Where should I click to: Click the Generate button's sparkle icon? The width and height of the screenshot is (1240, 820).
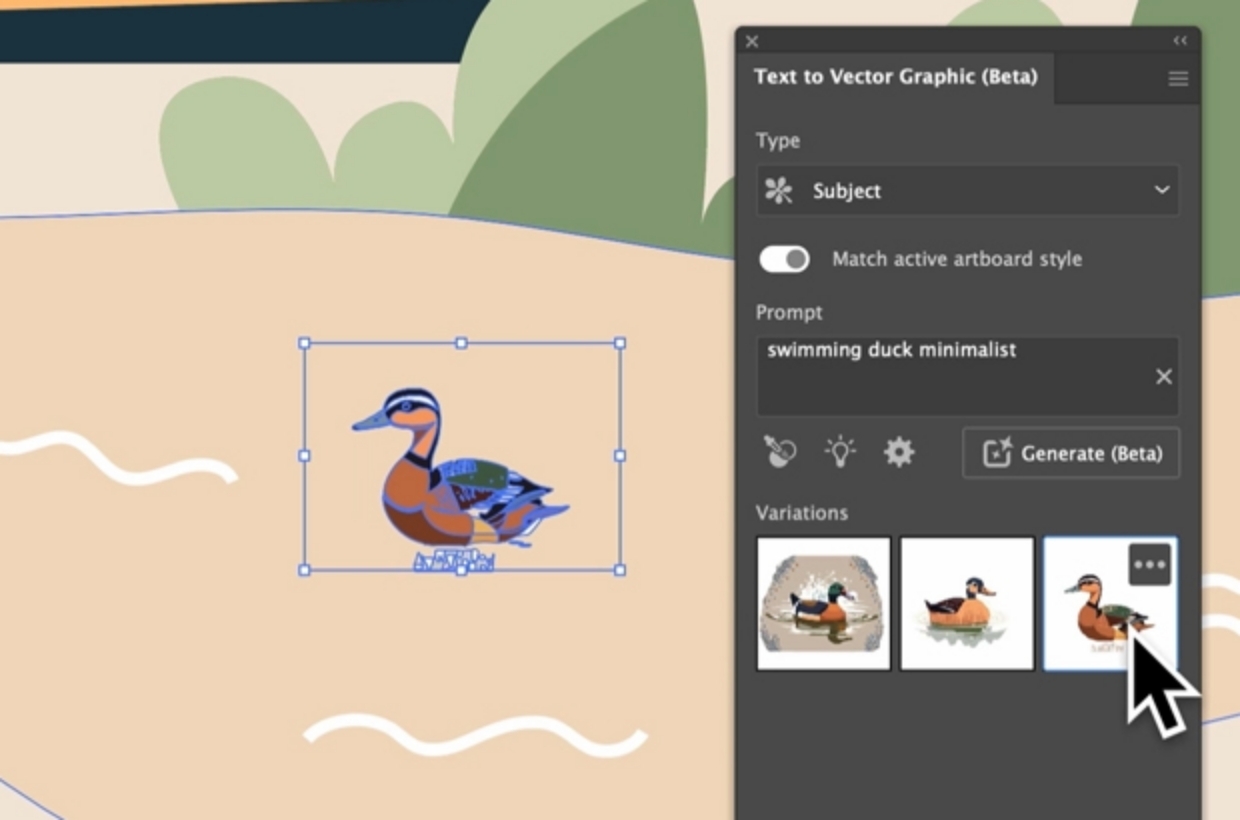996,452
